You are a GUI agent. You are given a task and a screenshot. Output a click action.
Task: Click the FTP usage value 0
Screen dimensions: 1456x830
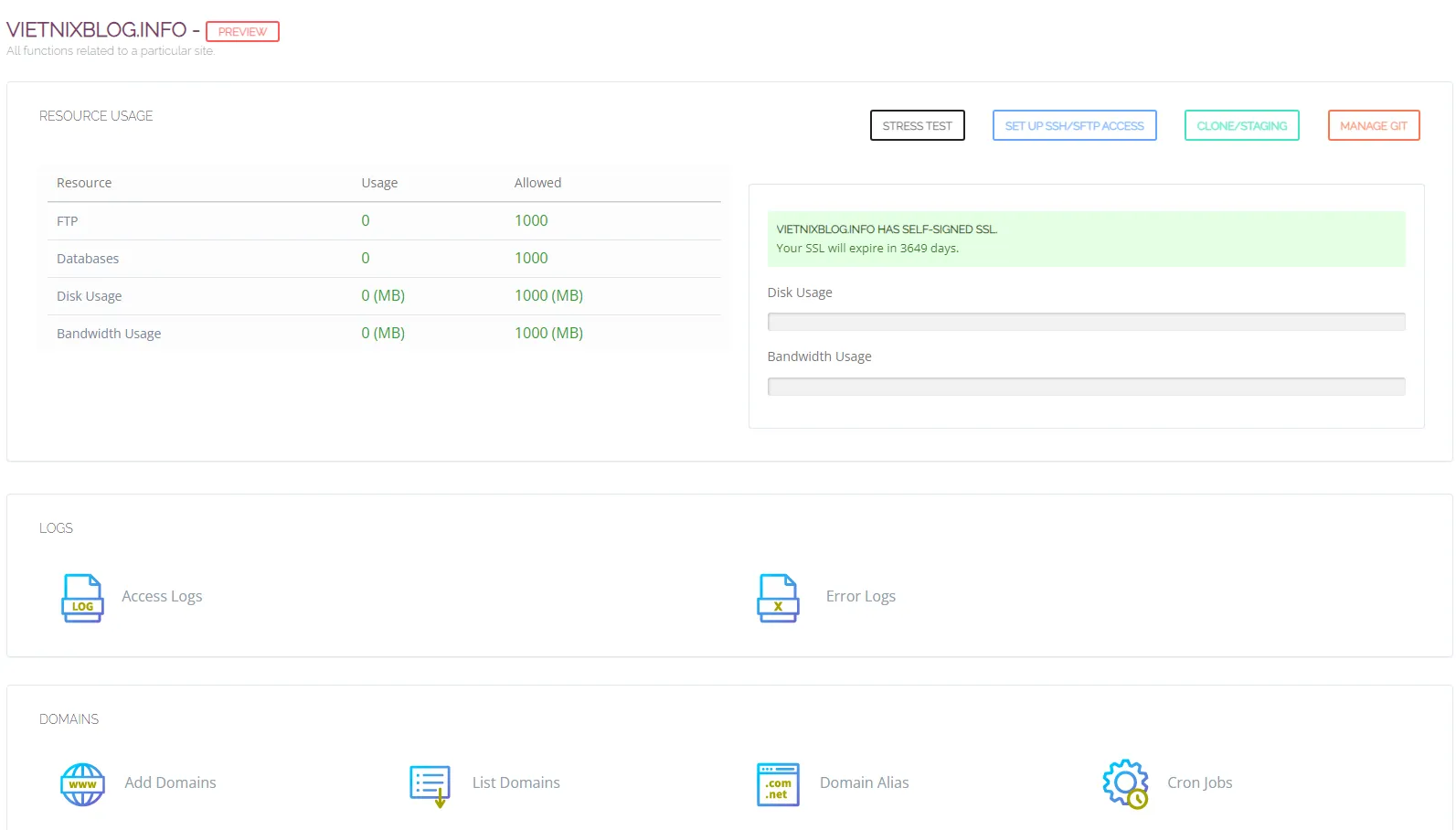(366, 220)
